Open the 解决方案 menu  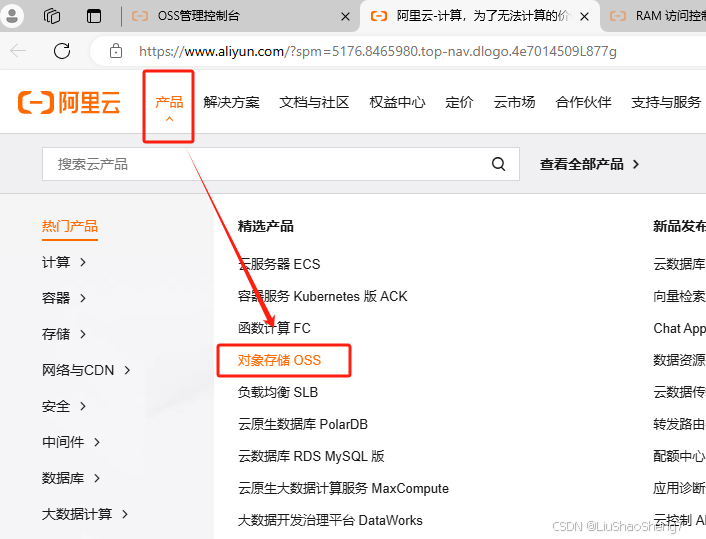[231, 102]
